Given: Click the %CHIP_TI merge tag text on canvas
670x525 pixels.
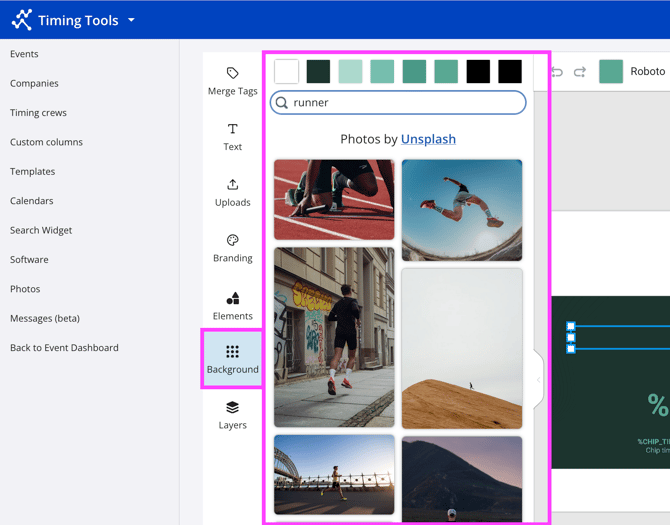Looking at the screenshot, I should click(653, 442).
